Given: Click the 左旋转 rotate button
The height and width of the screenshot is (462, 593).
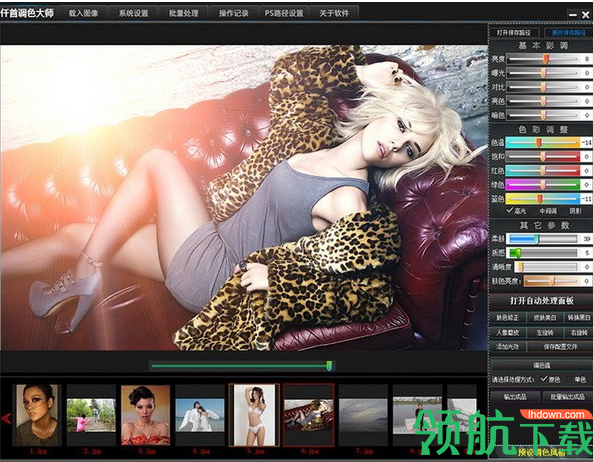Looking at the screenshot, I should (x=545, y=332).
